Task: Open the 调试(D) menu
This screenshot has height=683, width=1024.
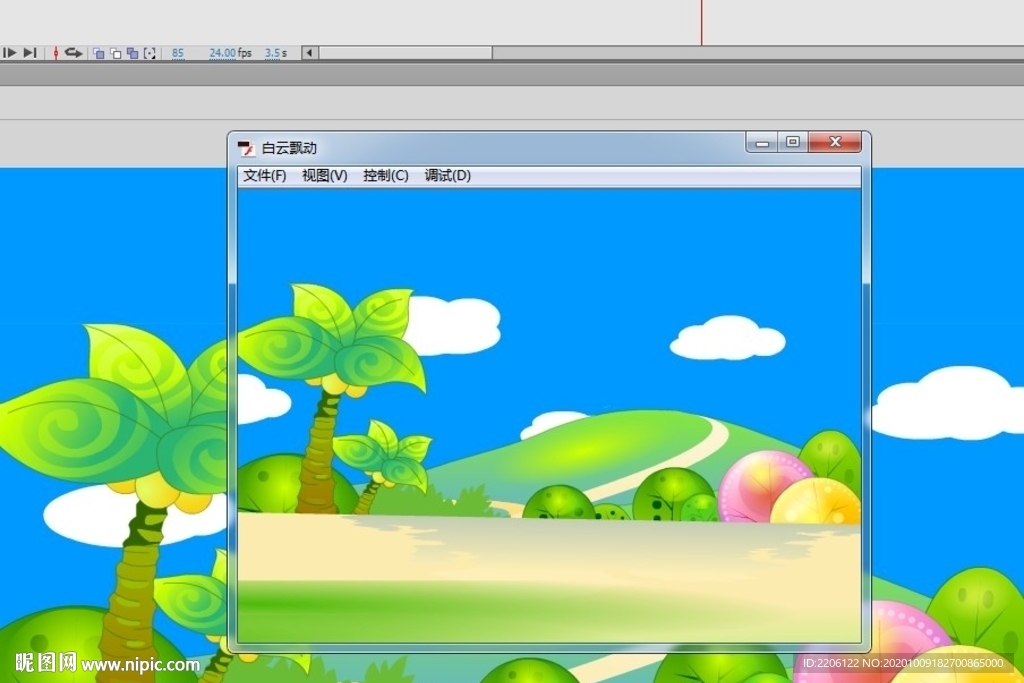Action: (447, 176)
